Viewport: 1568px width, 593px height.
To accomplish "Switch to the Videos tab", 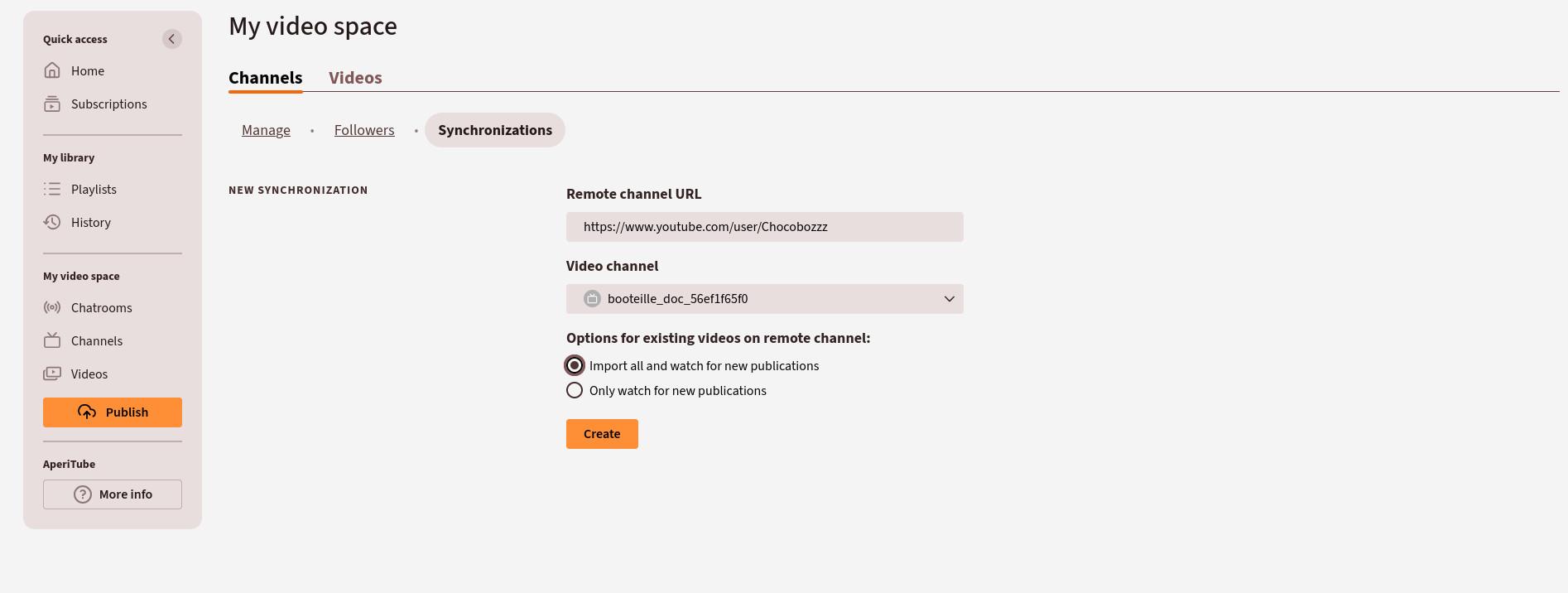I will click(355, 78).
